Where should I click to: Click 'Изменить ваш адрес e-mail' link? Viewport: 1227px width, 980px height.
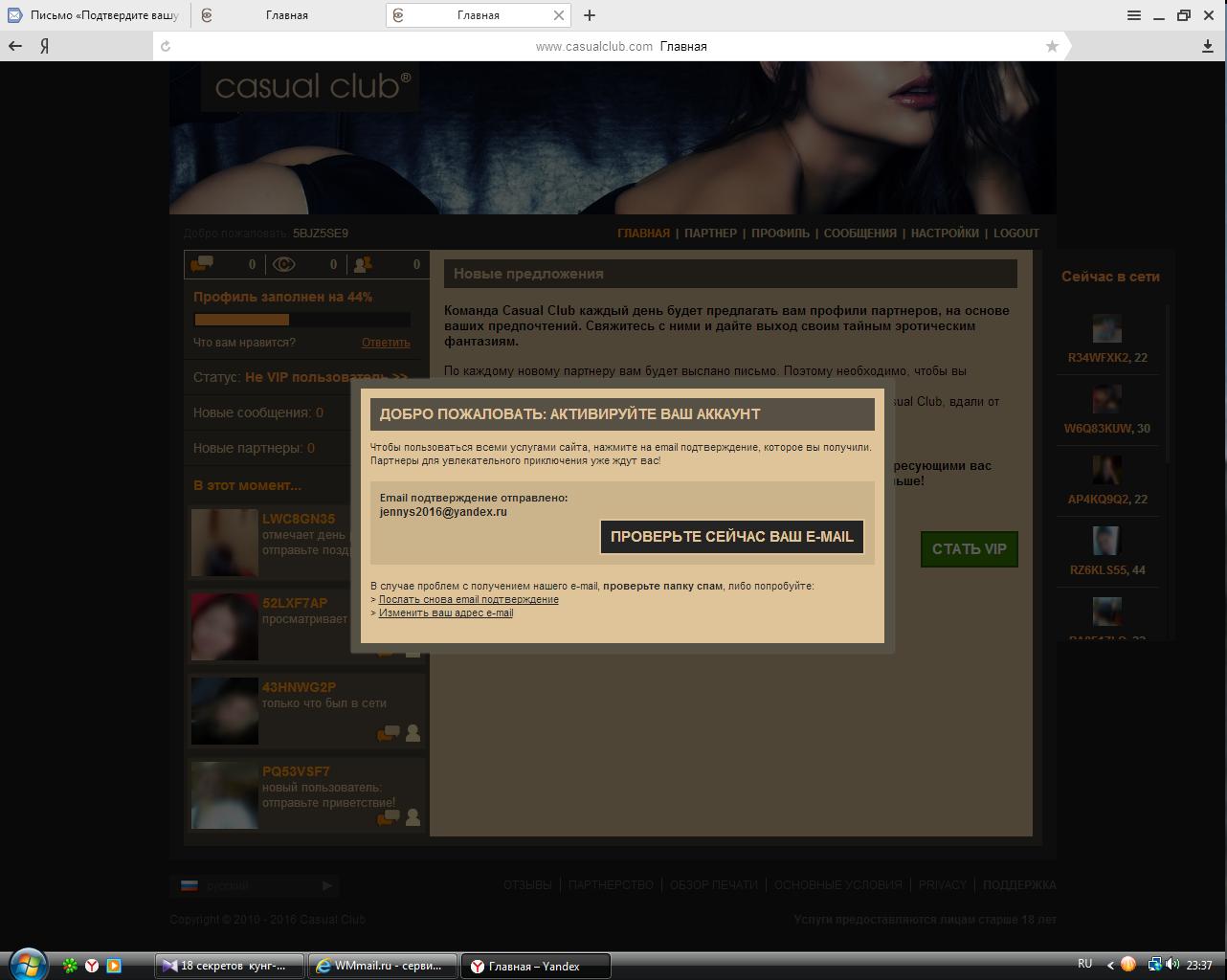(x=446, y=612)
